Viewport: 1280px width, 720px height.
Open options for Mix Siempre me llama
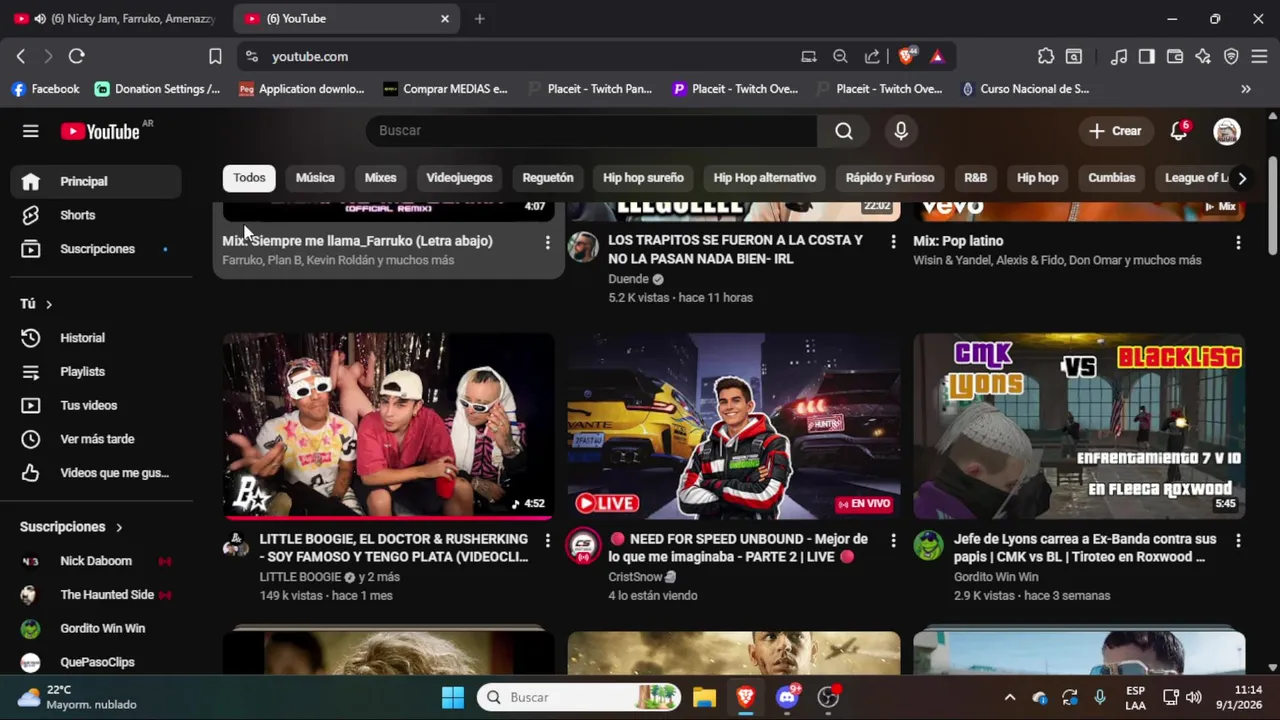click(547, 242)
